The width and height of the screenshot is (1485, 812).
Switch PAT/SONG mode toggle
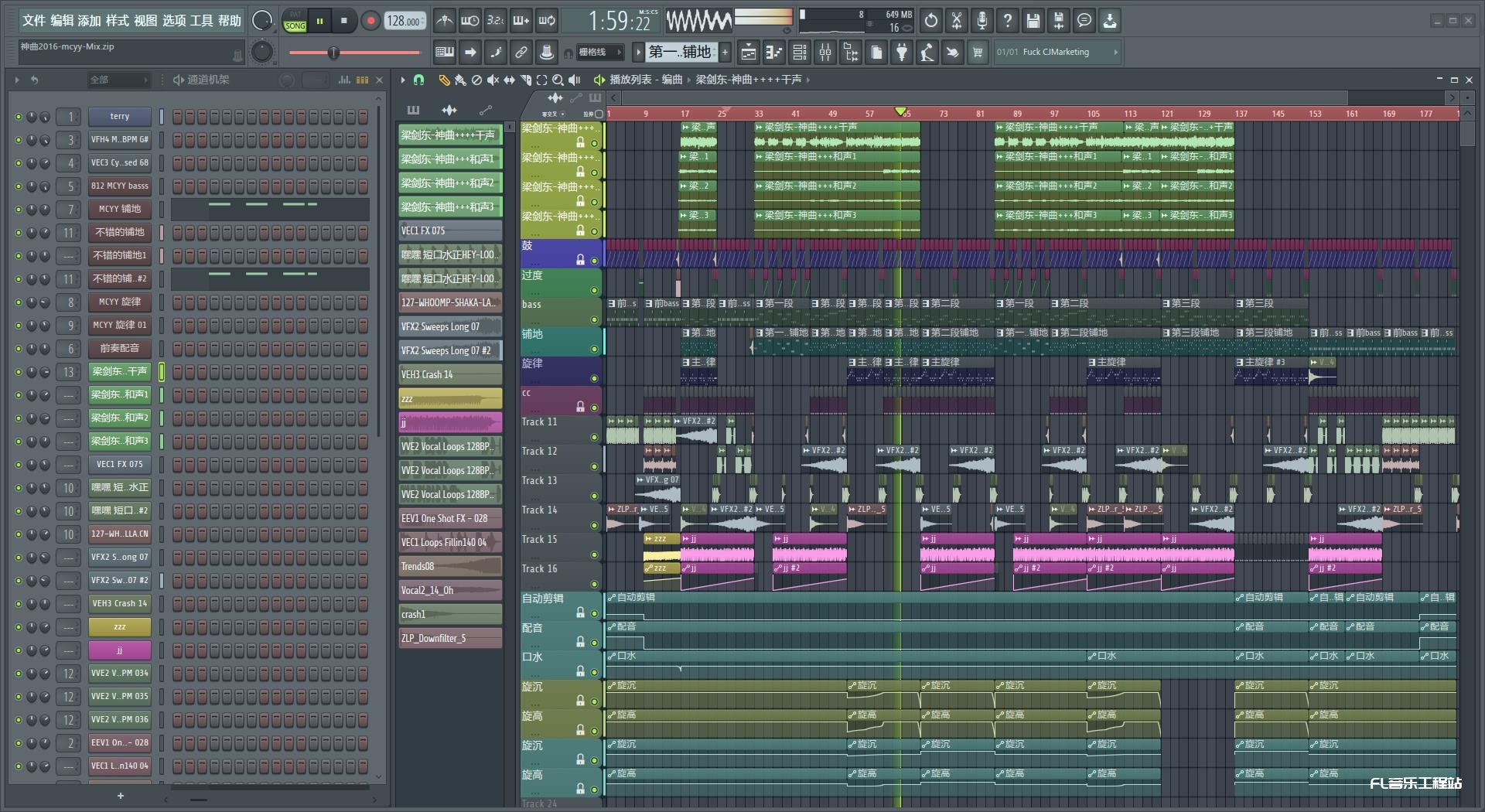tap(295, 21)
